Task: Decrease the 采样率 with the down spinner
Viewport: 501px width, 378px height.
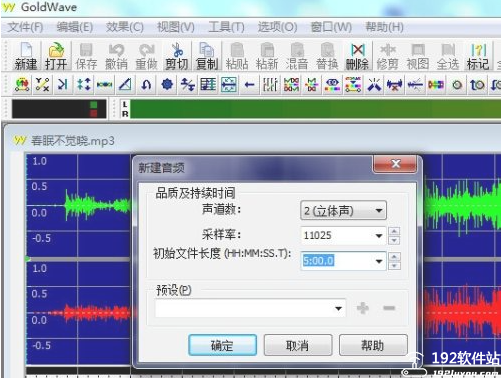Action: click(x=394, y=240)
